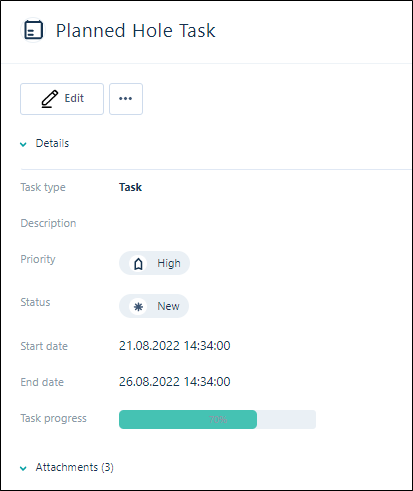This screenshot has height=491, width=413.
Task: Open the three-dots more options menu
Action: [126, 99]
